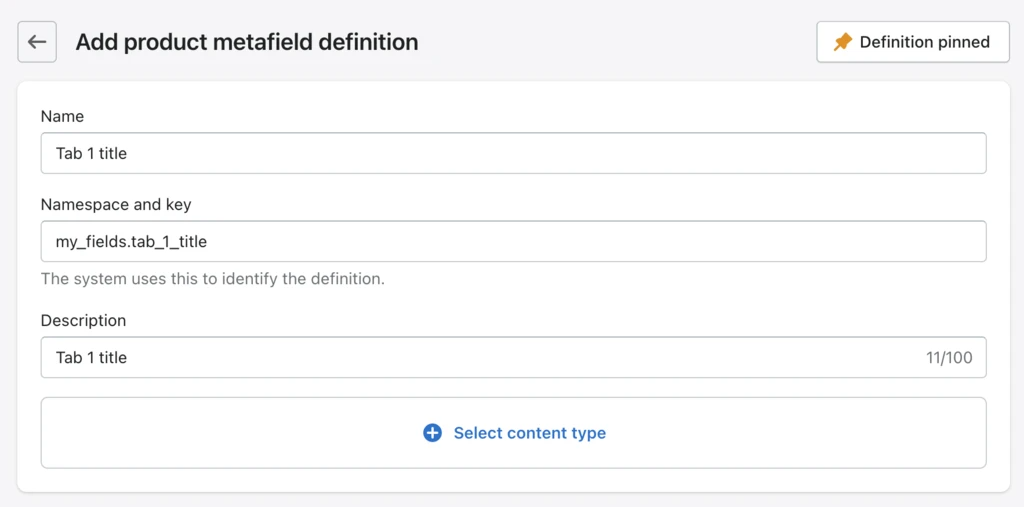Image resolution: width=1024 pixels, height=507 pixels.
Task: Click the system identifier helper text
Action: [x=212, y=279]
